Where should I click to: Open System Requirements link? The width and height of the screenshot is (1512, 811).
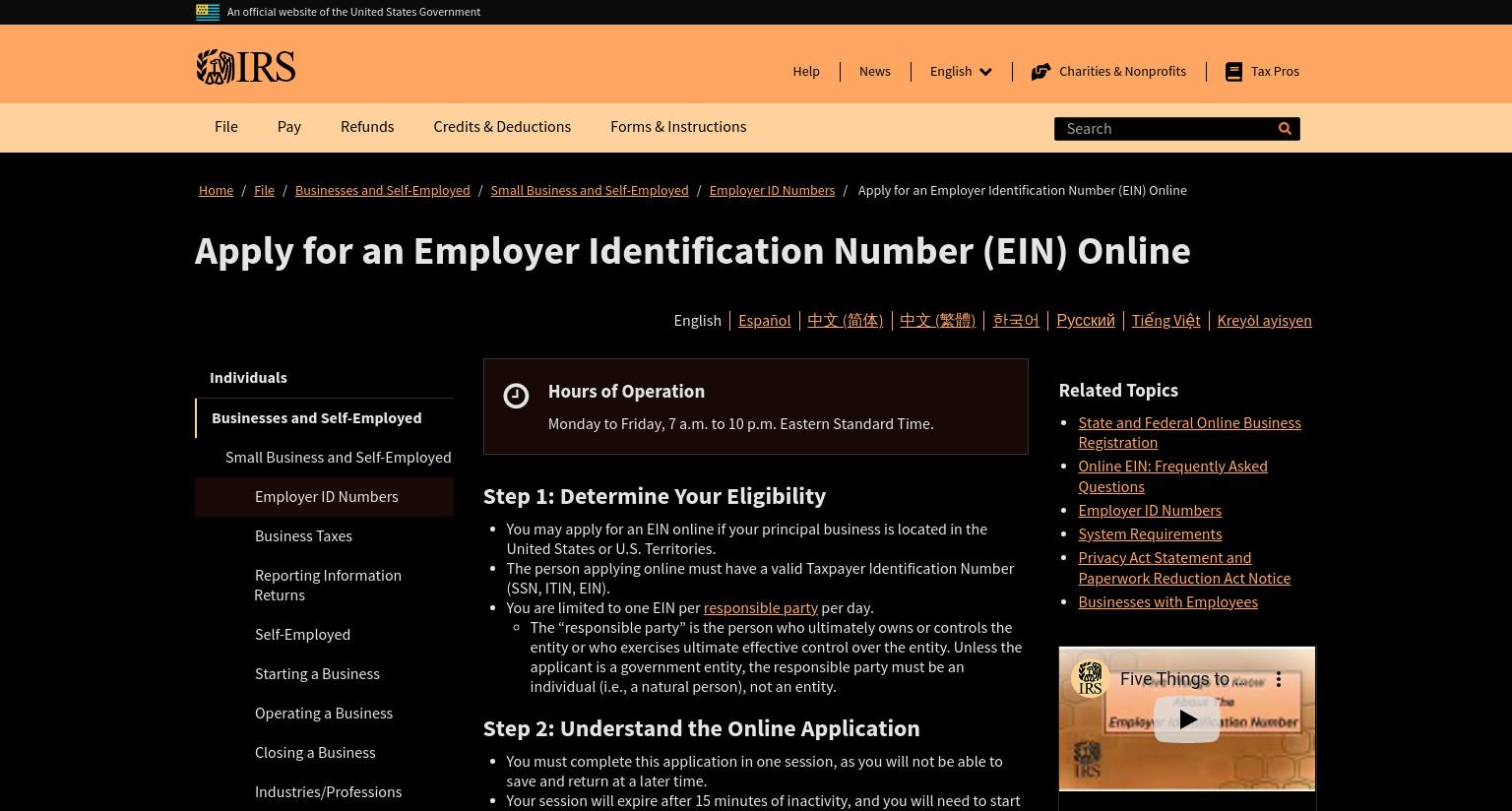1150,533
